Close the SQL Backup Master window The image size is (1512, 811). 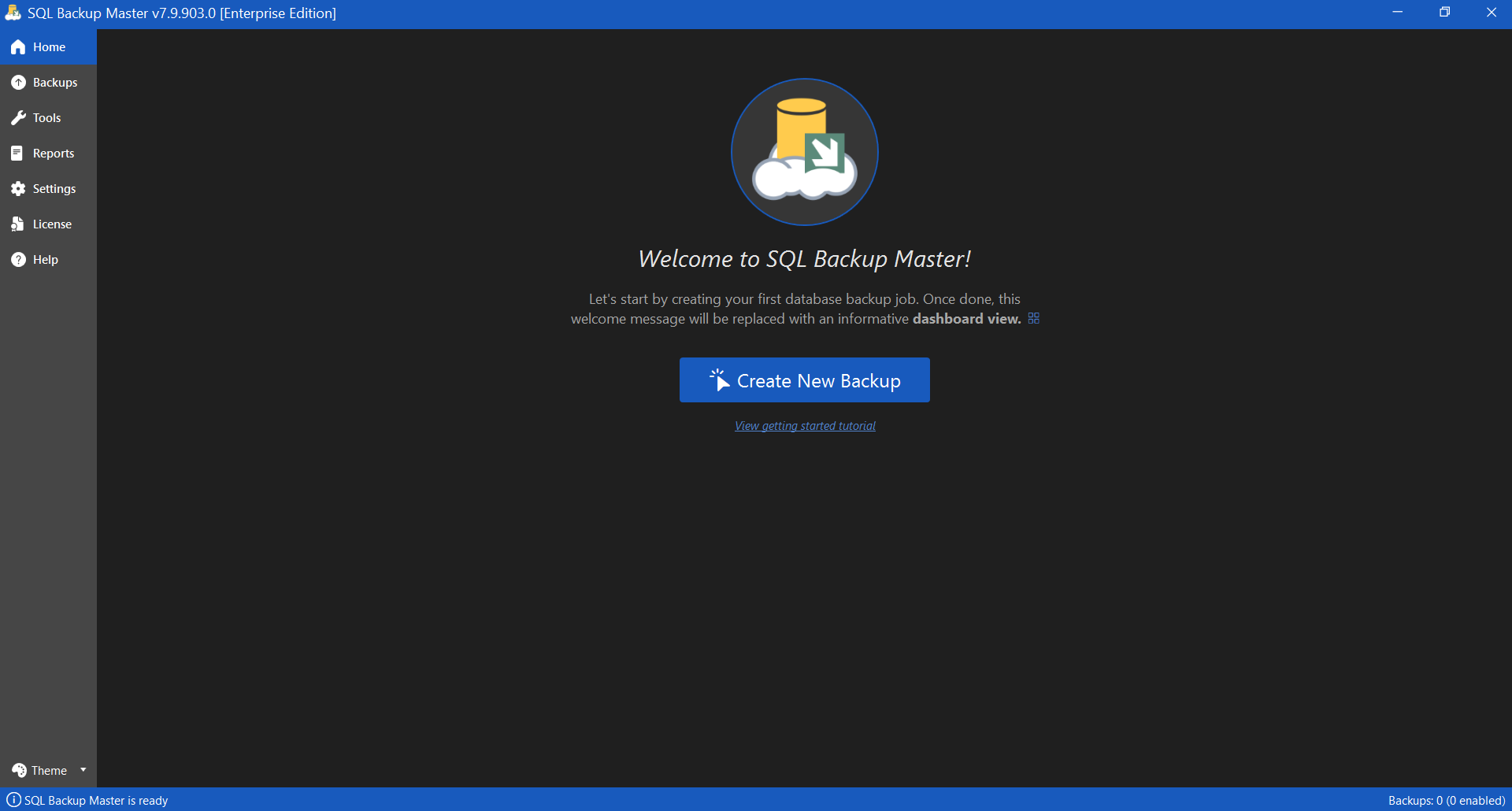click(x=1491, y=13)
